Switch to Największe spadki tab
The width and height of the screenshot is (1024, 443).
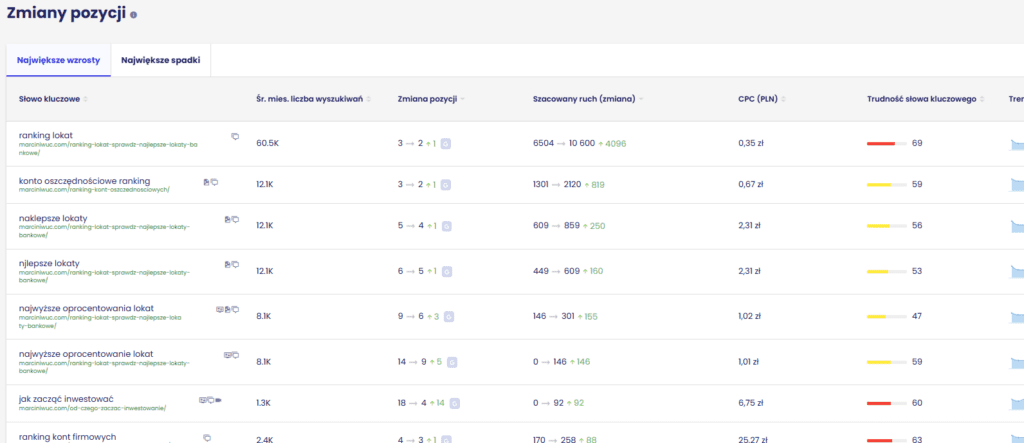(x=160, y=60)
